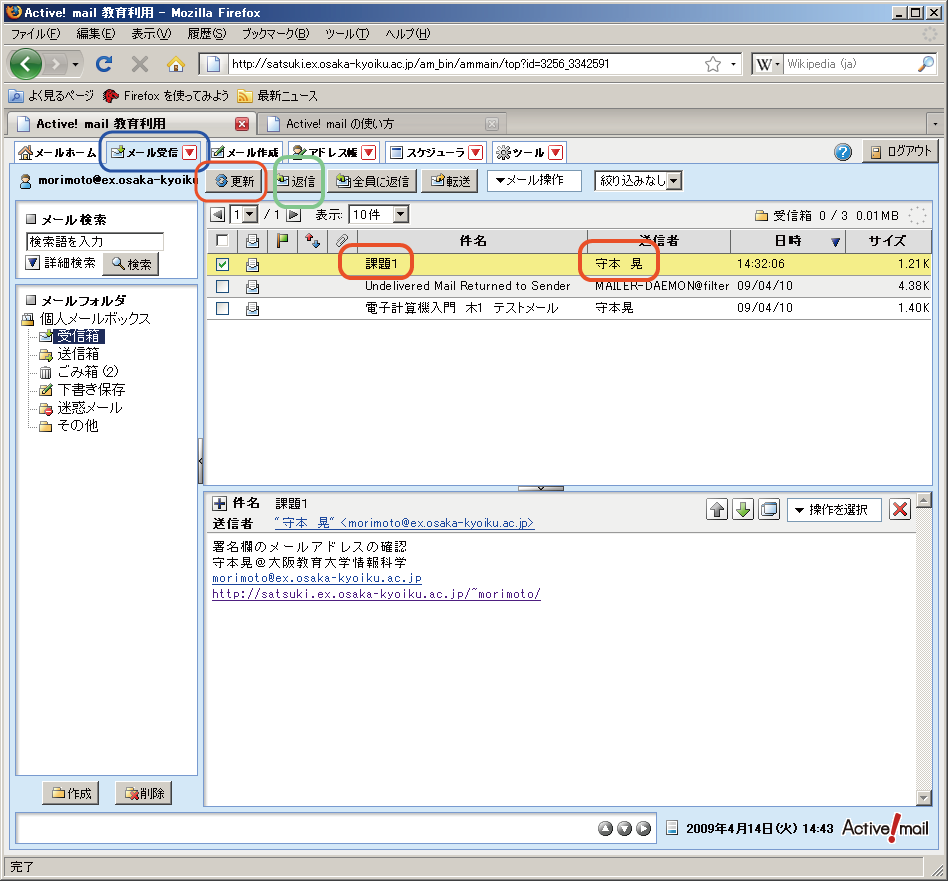Open the ブックマーク menu
The height and width of the screenshot is (881, 948).
coord(275,34)
